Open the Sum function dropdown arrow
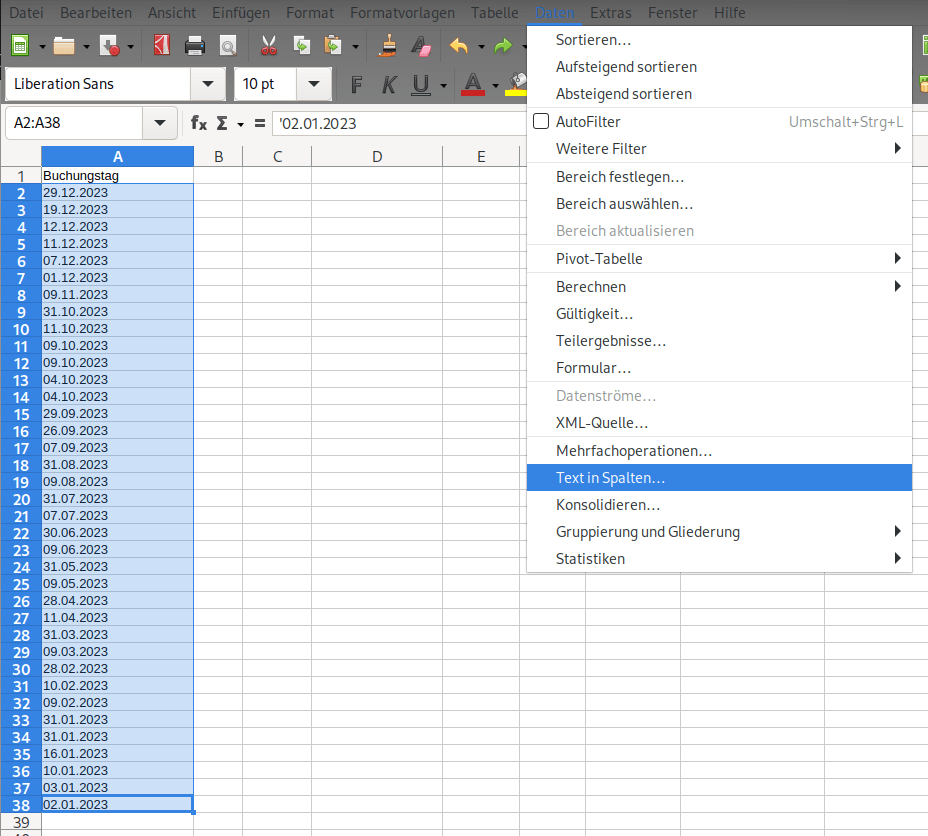The height and width of the screenshot is (836, 928). (240, 124)
